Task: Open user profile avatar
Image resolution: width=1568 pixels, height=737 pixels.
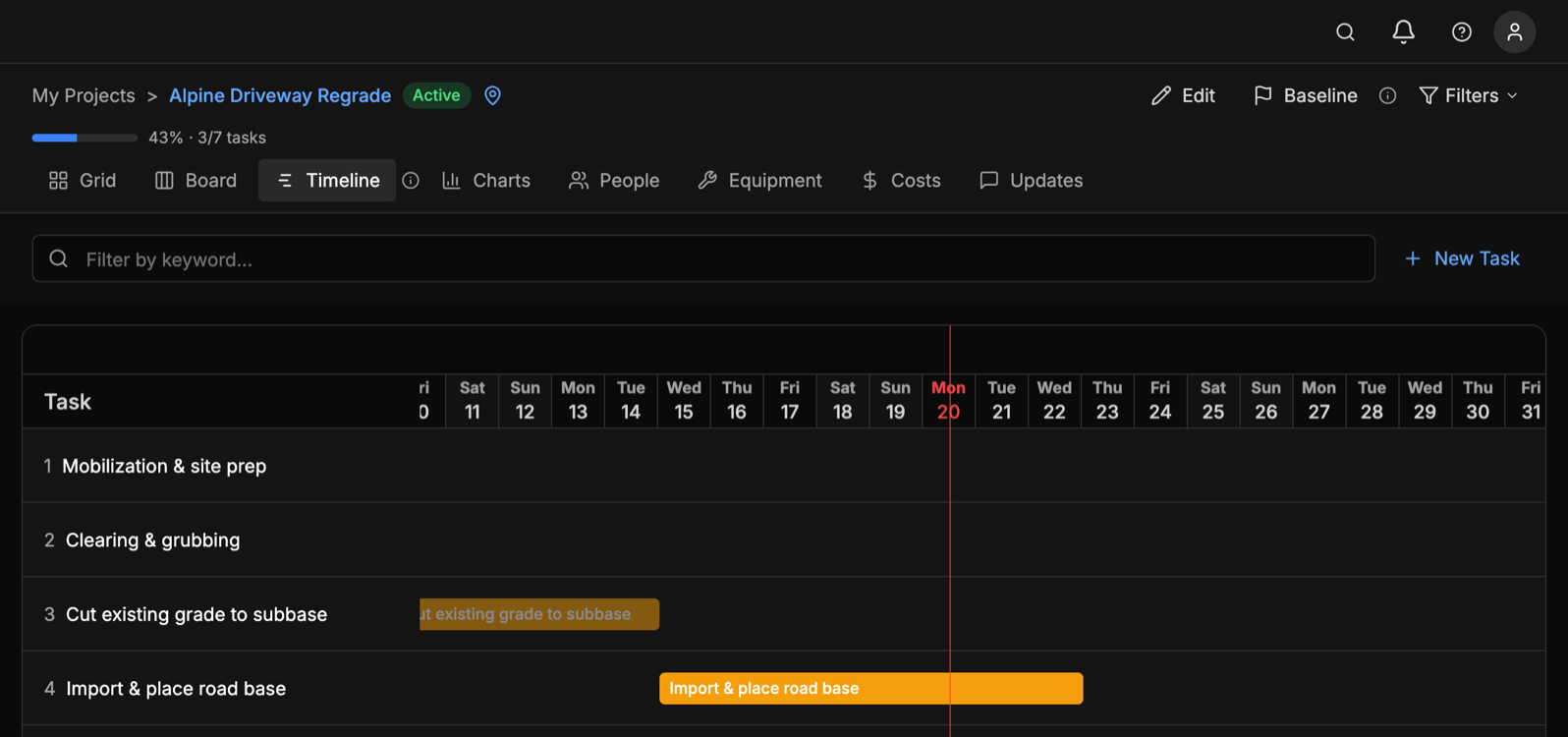Action: pyautogui.click(x=1514, y=32)
